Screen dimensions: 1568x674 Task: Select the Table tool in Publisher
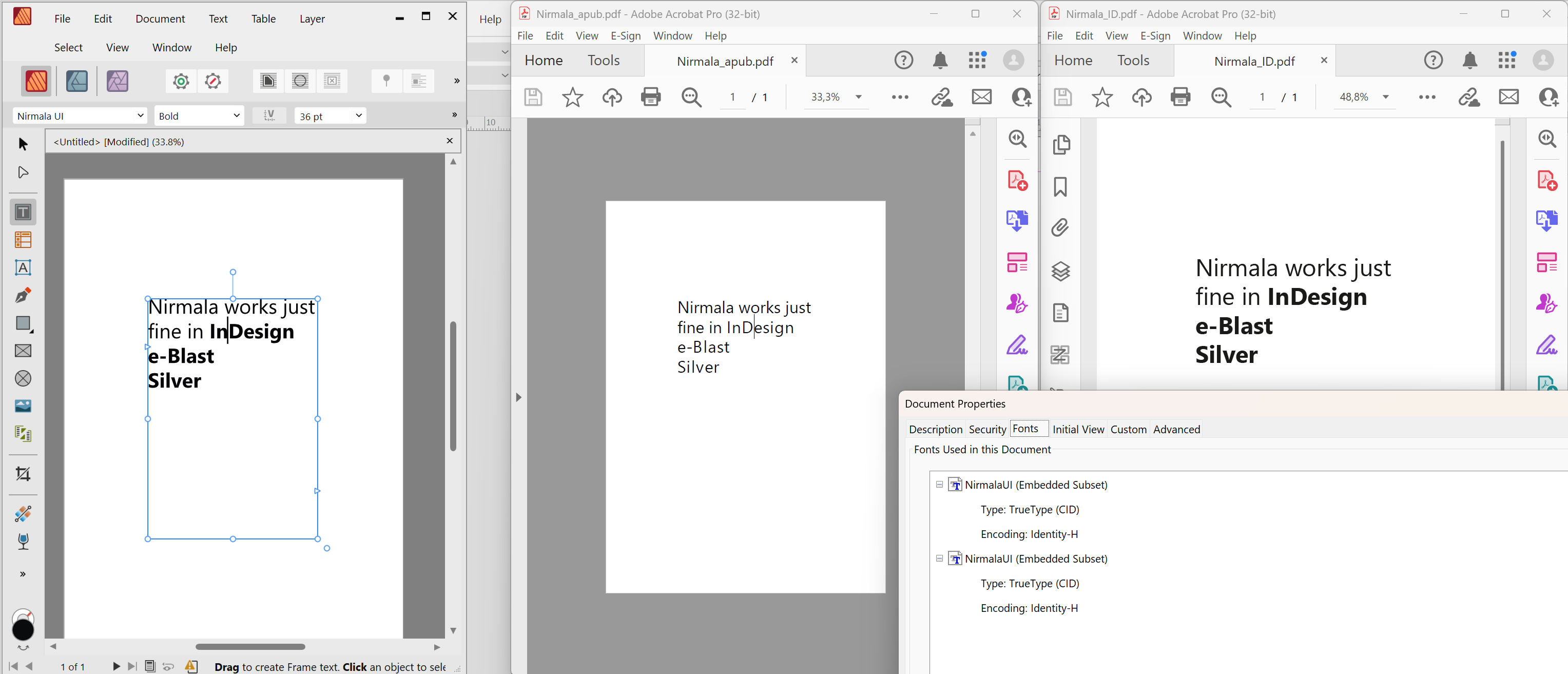coord(23,240)
